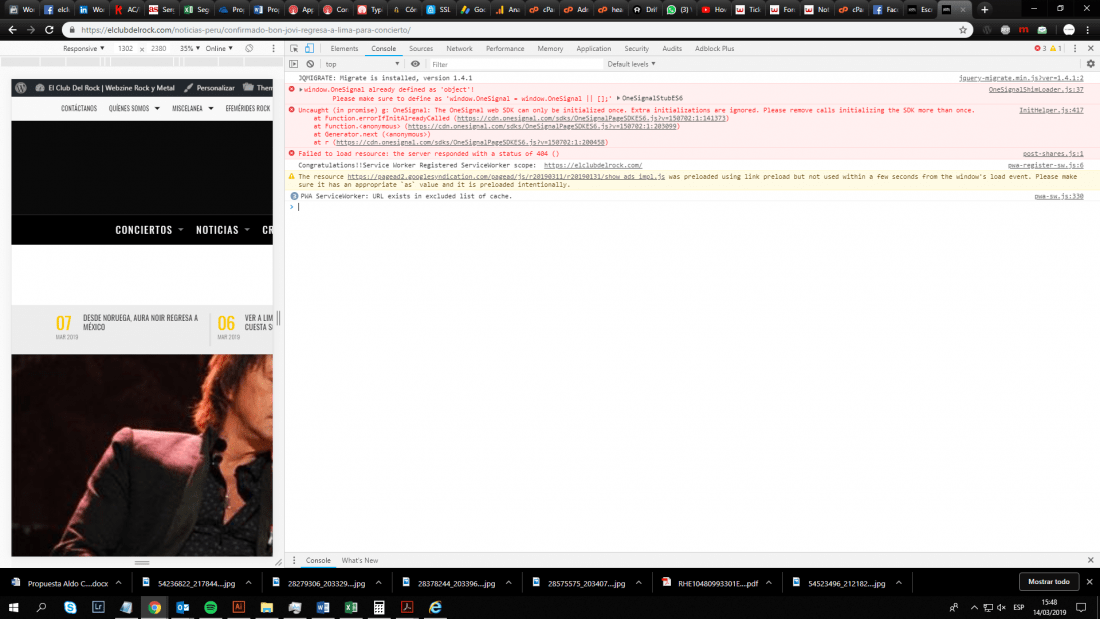1100x619 pixels.
Task: Open the InitHelper.js:417 source link
Action: pos(1051,110)
